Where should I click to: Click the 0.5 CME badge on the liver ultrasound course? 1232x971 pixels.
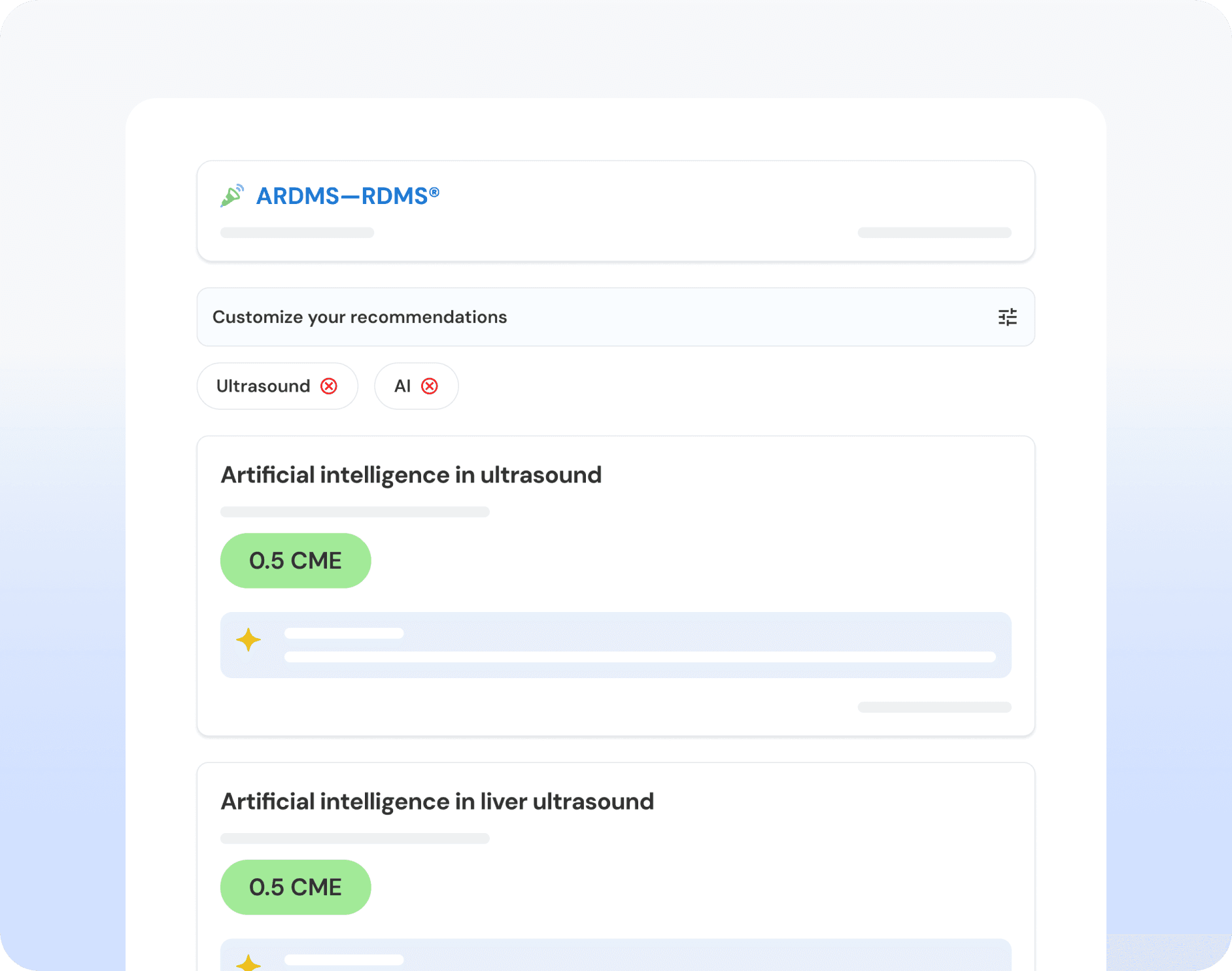(x=296, y=887)
